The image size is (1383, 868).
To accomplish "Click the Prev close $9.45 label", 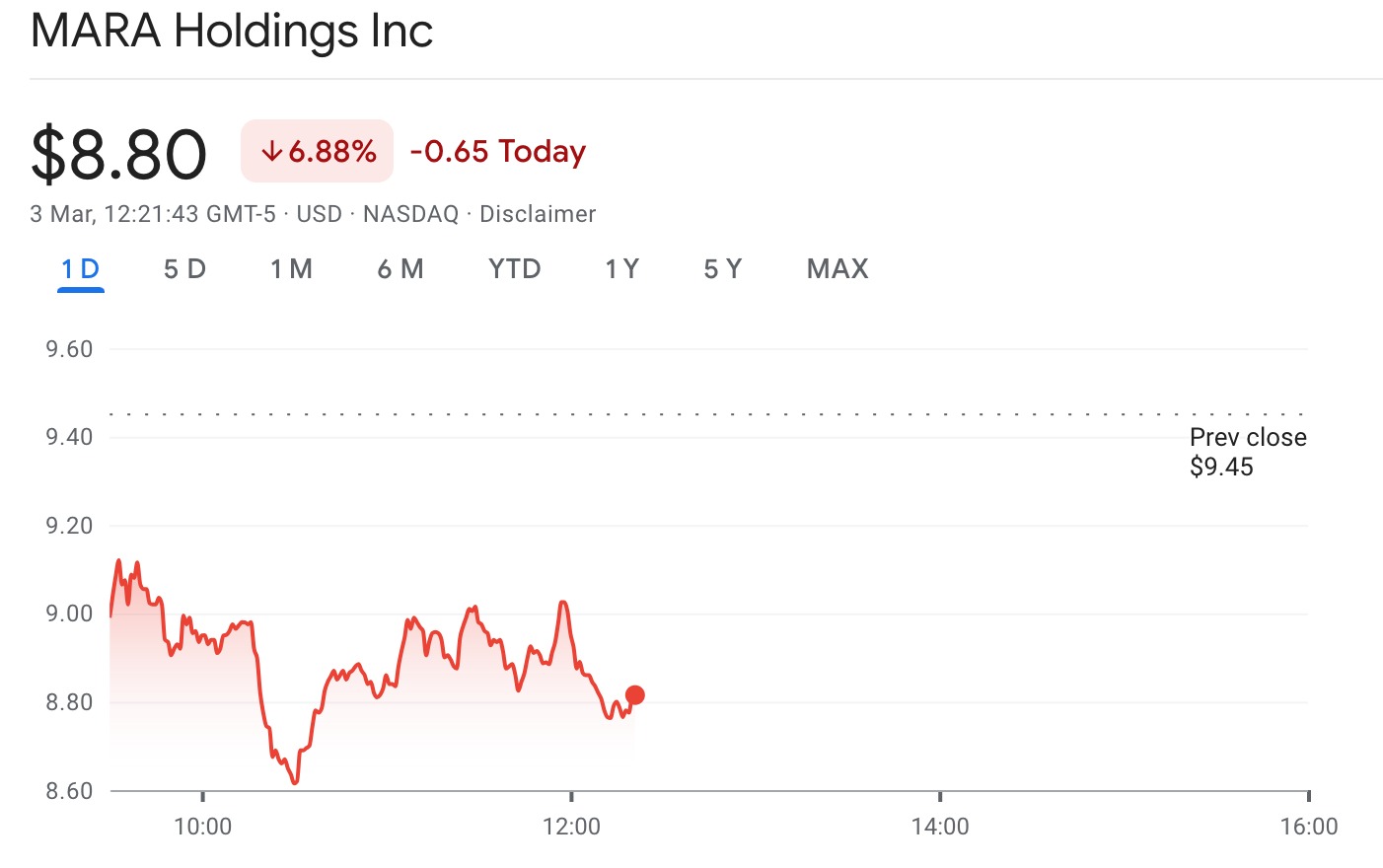I will pos(1247,452).
